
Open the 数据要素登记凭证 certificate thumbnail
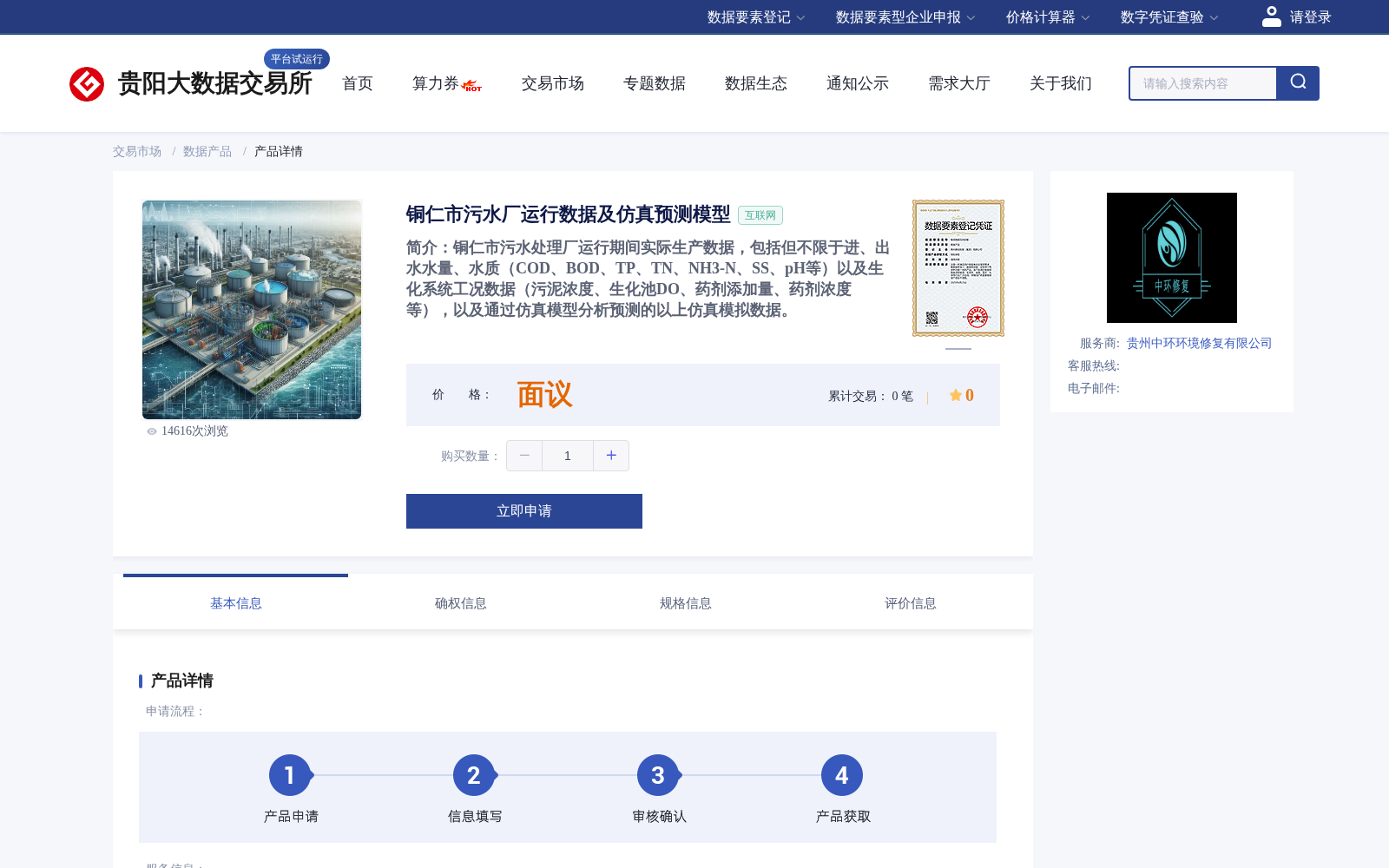(x=958, y=268)
